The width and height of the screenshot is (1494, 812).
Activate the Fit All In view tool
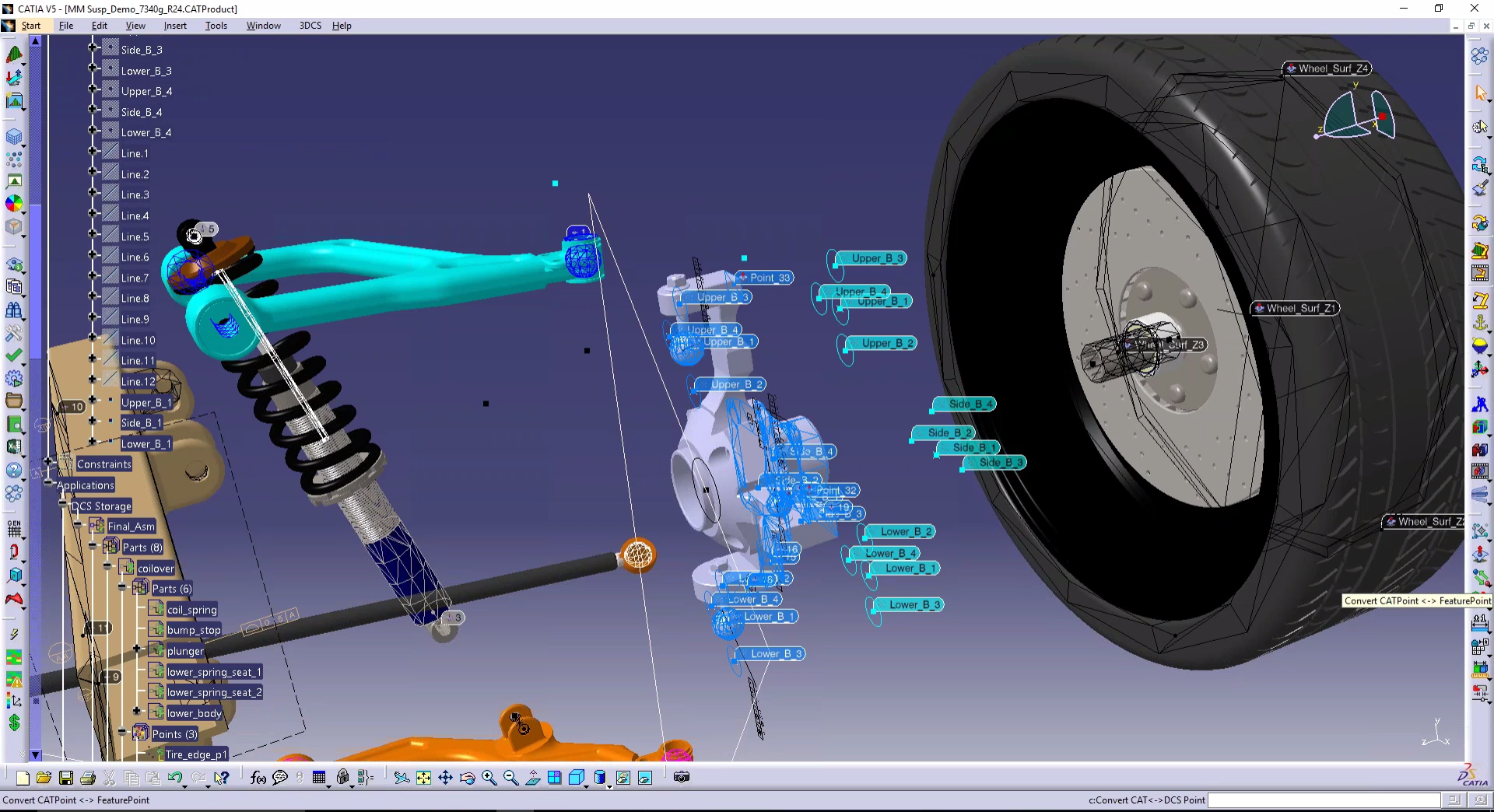pos(424,777)
